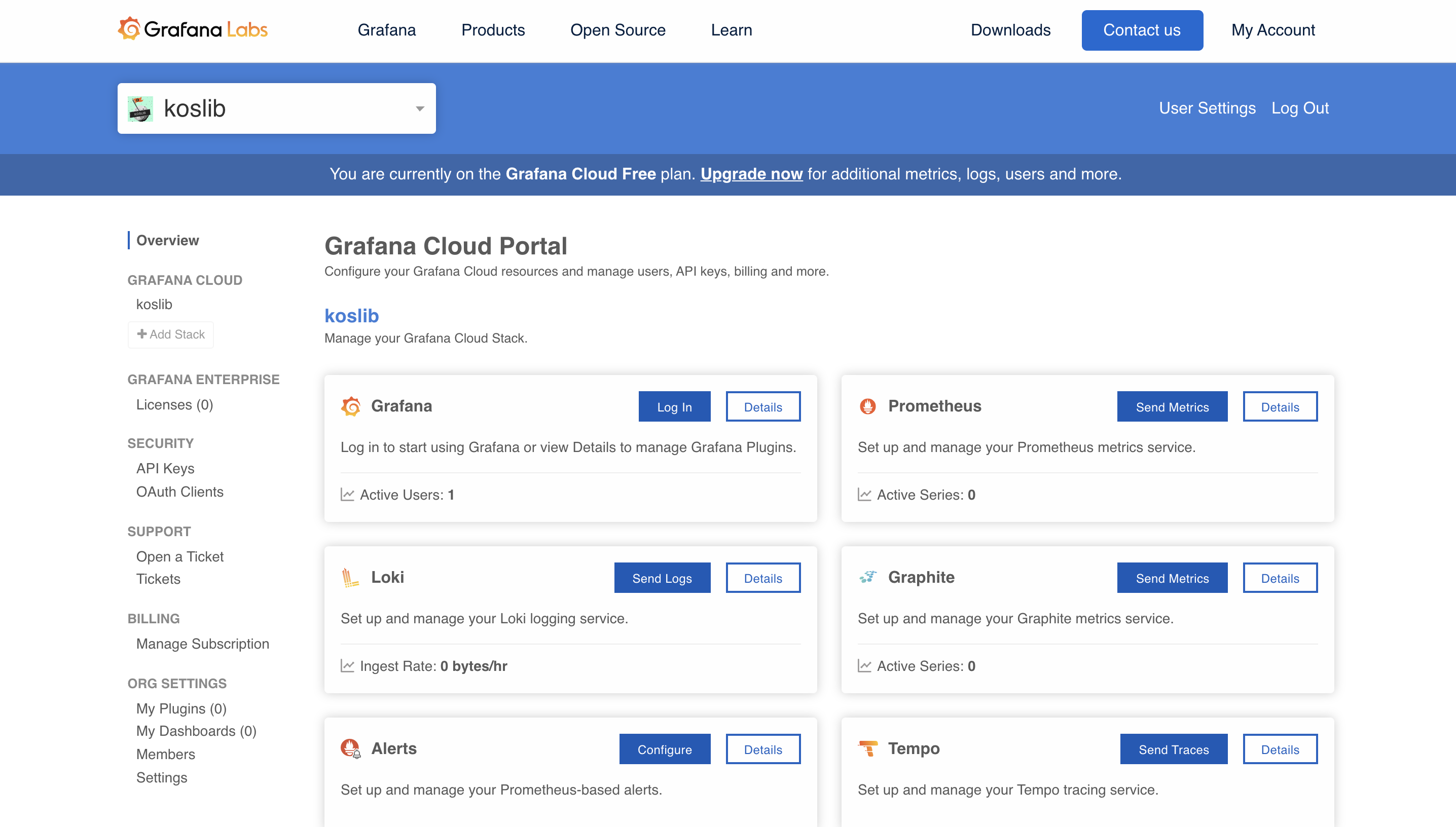Click the Prometheus torch icon
Image resolution: width=1456 pixels, height=827 pixels.
click(x=867, y=406)
